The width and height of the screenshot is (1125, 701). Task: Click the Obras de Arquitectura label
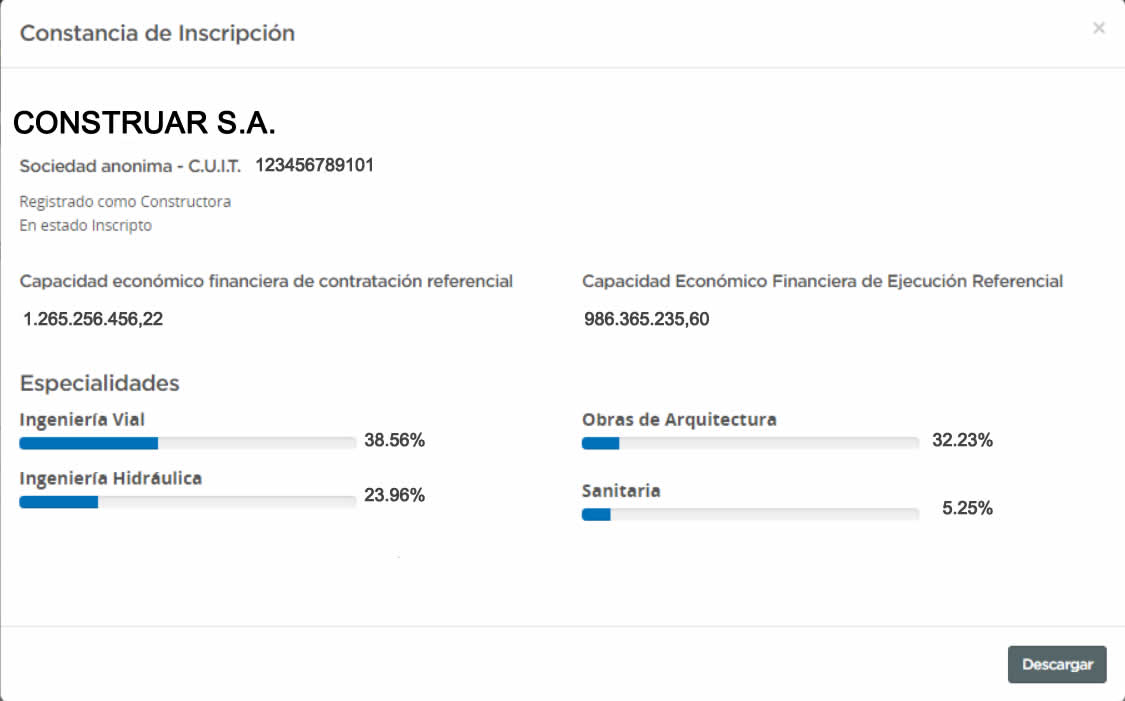point(679,419)
